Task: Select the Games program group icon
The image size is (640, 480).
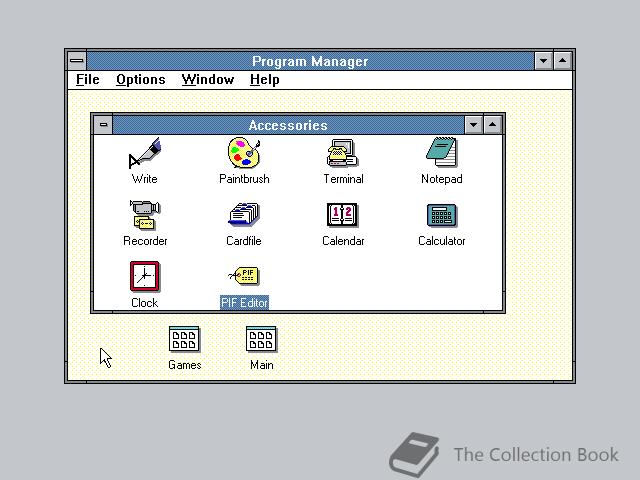Action: 184,339
